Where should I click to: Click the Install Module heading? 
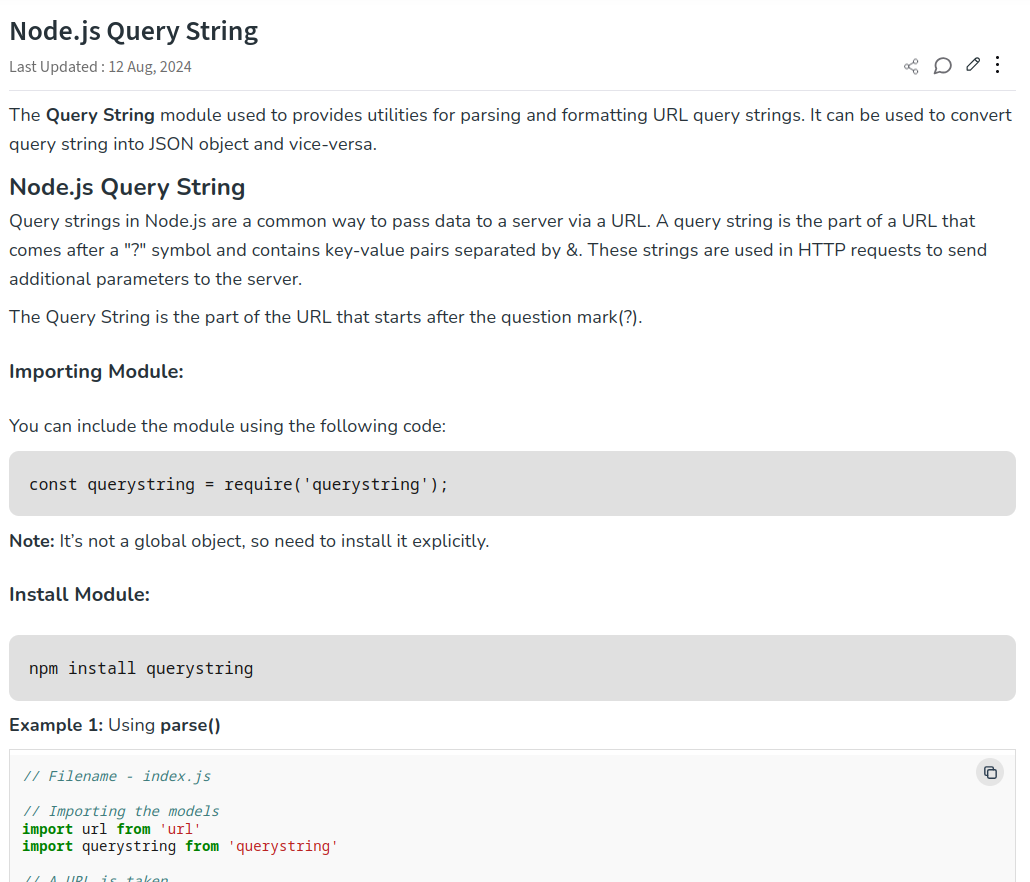click(79, 594)
